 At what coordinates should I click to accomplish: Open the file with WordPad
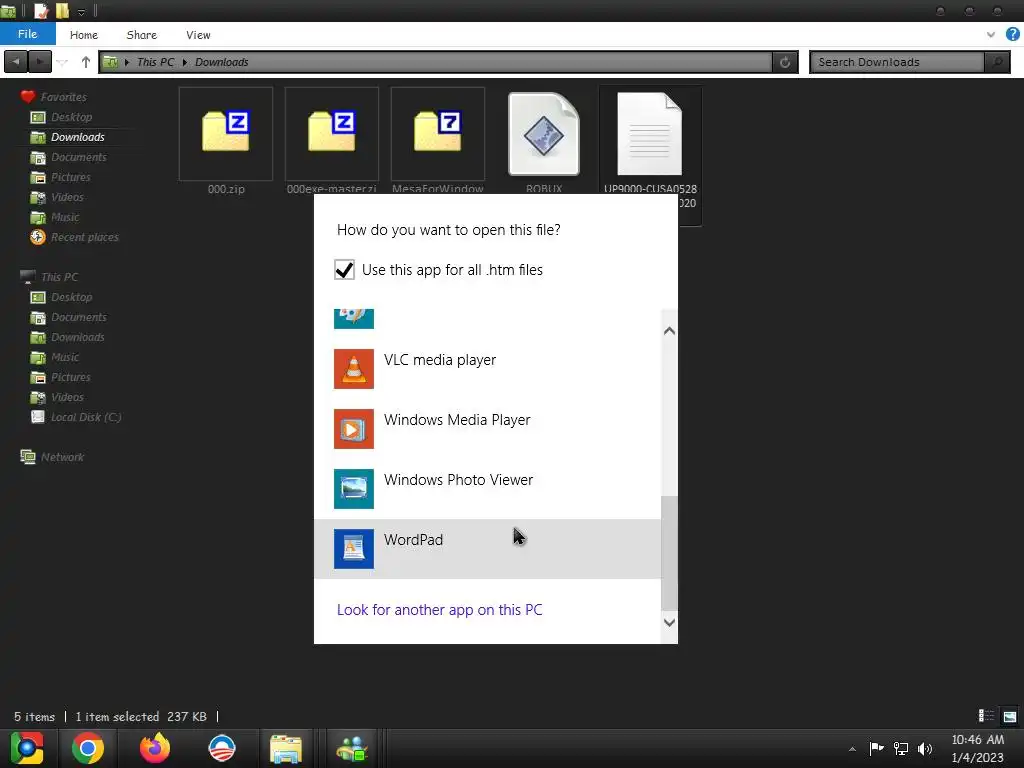click(487, 549)
